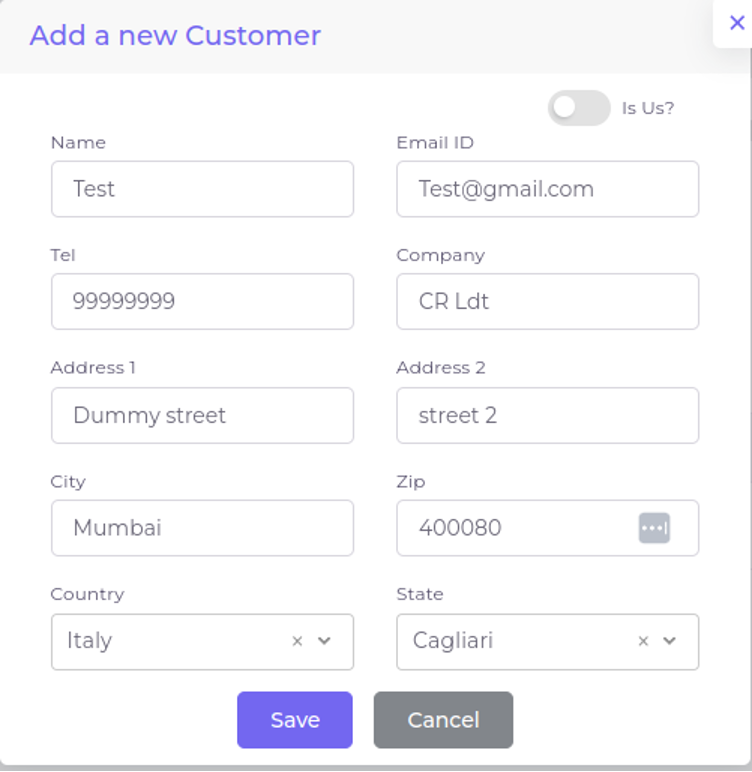752x772 pixels.
Task: Open the Country combo box showing Italy
Action: tap(170, 641)
